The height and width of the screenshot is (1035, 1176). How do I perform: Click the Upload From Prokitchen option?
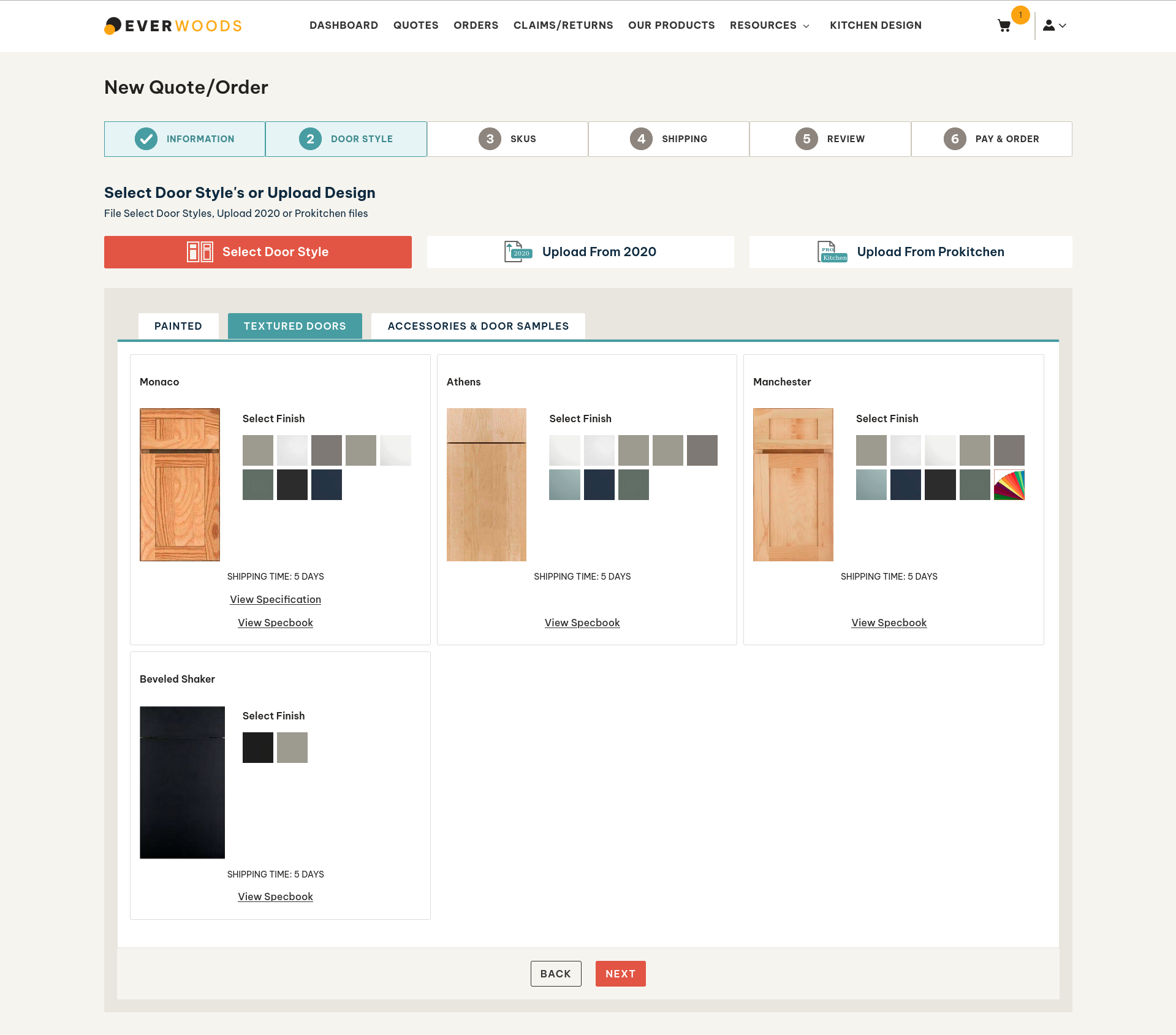(x=910, y=252)
